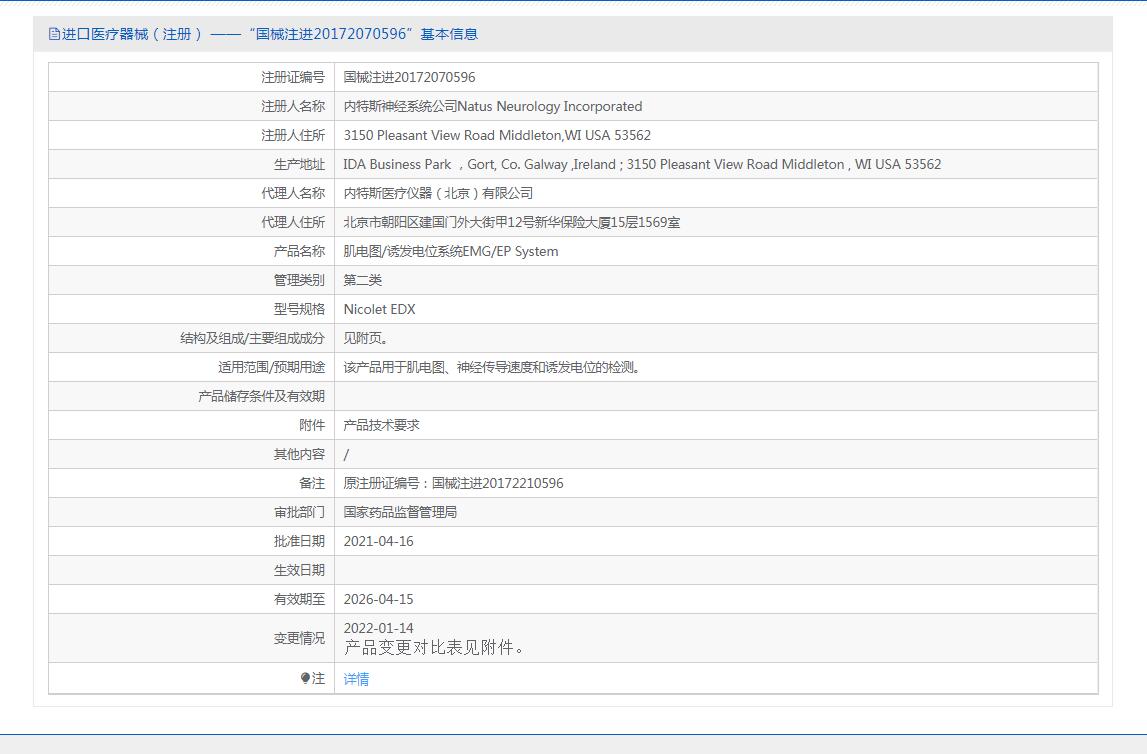1147x754 pixels.
Task: Click the 产品名称 label
Action: click(299, 251)
